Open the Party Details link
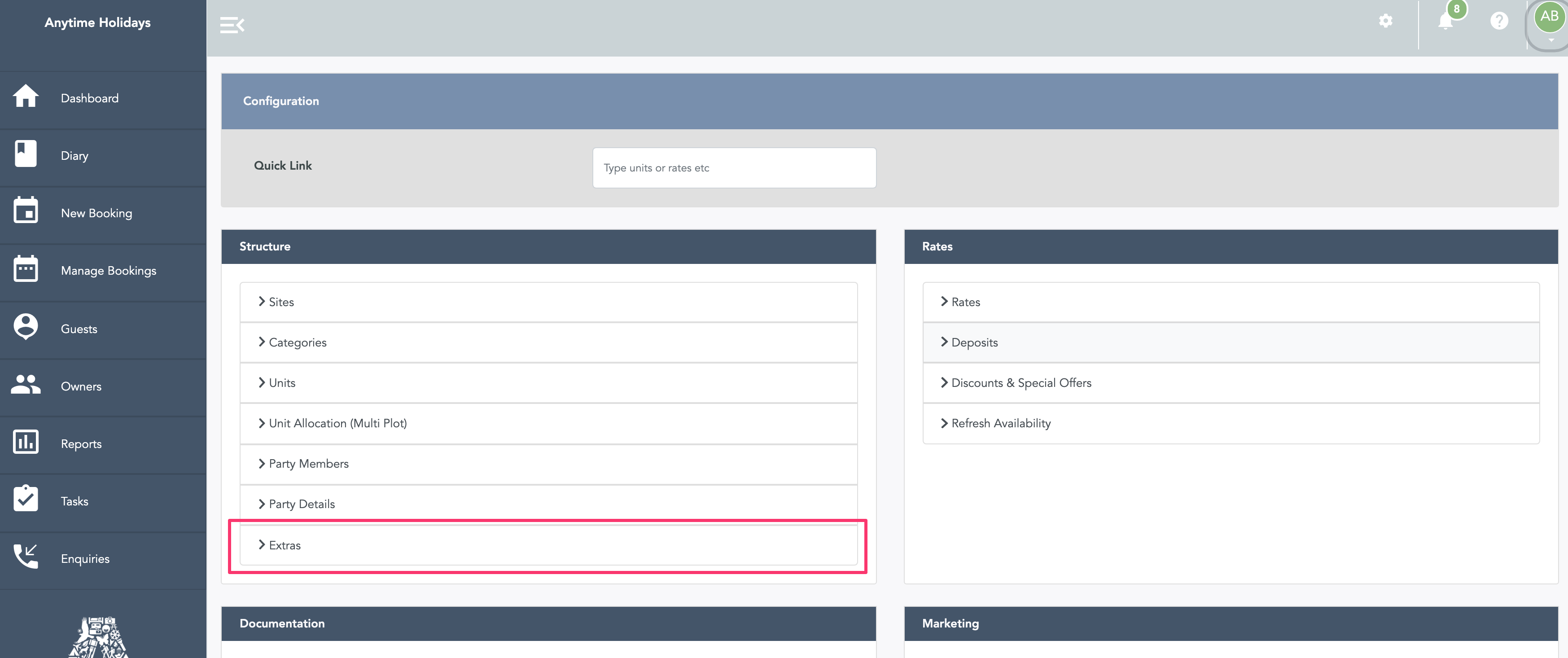This screenshot has height=658, width=1568. point(302,504)
